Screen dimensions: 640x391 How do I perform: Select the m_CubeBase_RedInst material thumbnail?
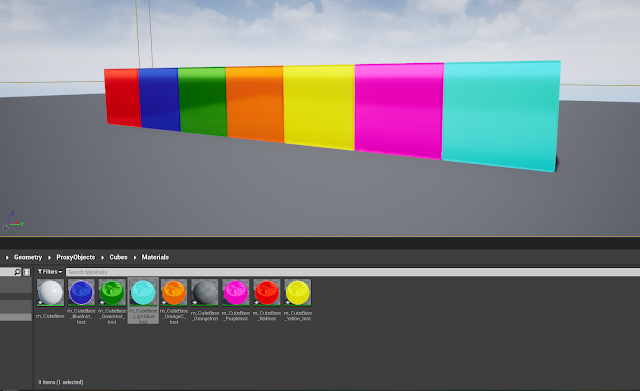[x=267, y=293]
